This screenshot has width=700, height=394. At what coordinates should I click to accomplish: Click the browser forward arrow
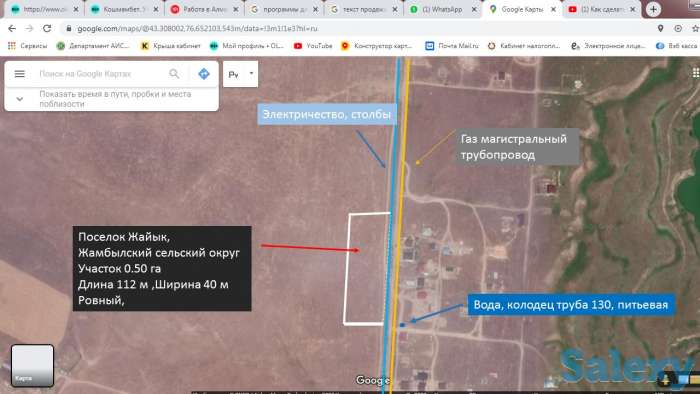coord(29,28)
